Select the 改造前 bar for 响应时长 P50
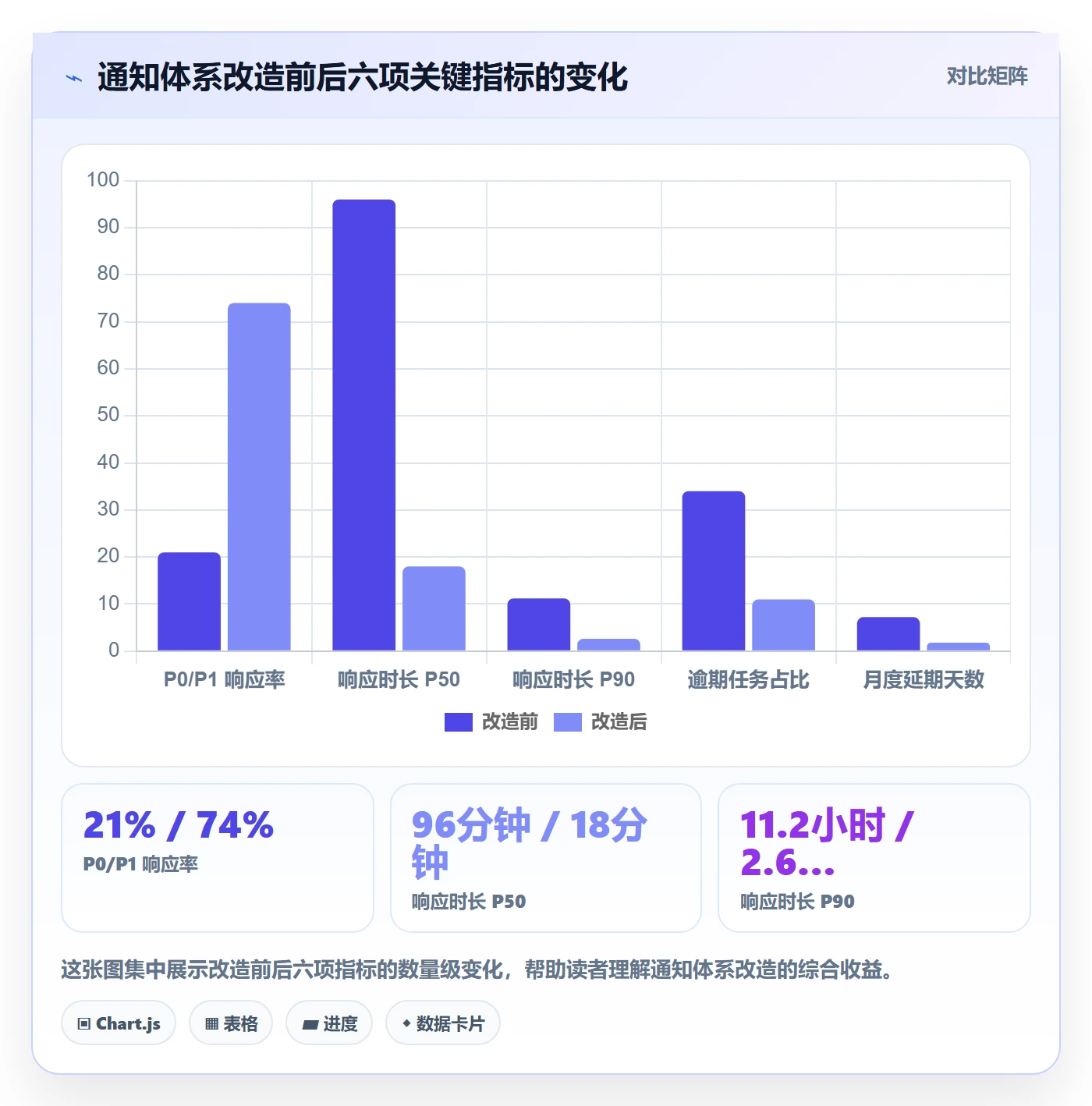 tap(364, 425)
